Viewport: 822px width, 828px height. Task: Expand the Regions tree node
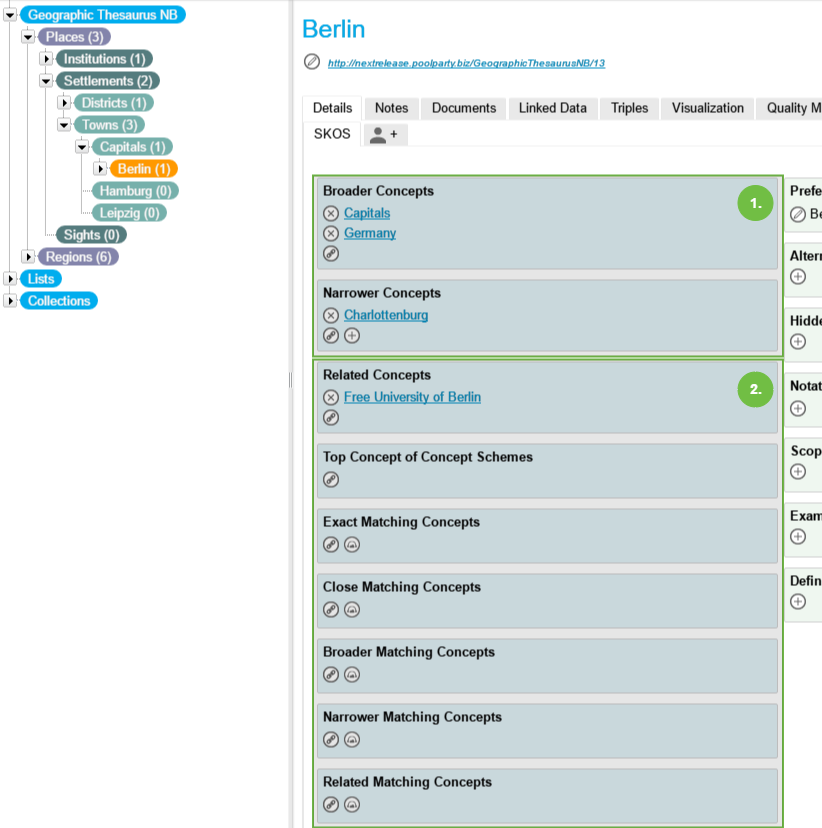[28, 257]
